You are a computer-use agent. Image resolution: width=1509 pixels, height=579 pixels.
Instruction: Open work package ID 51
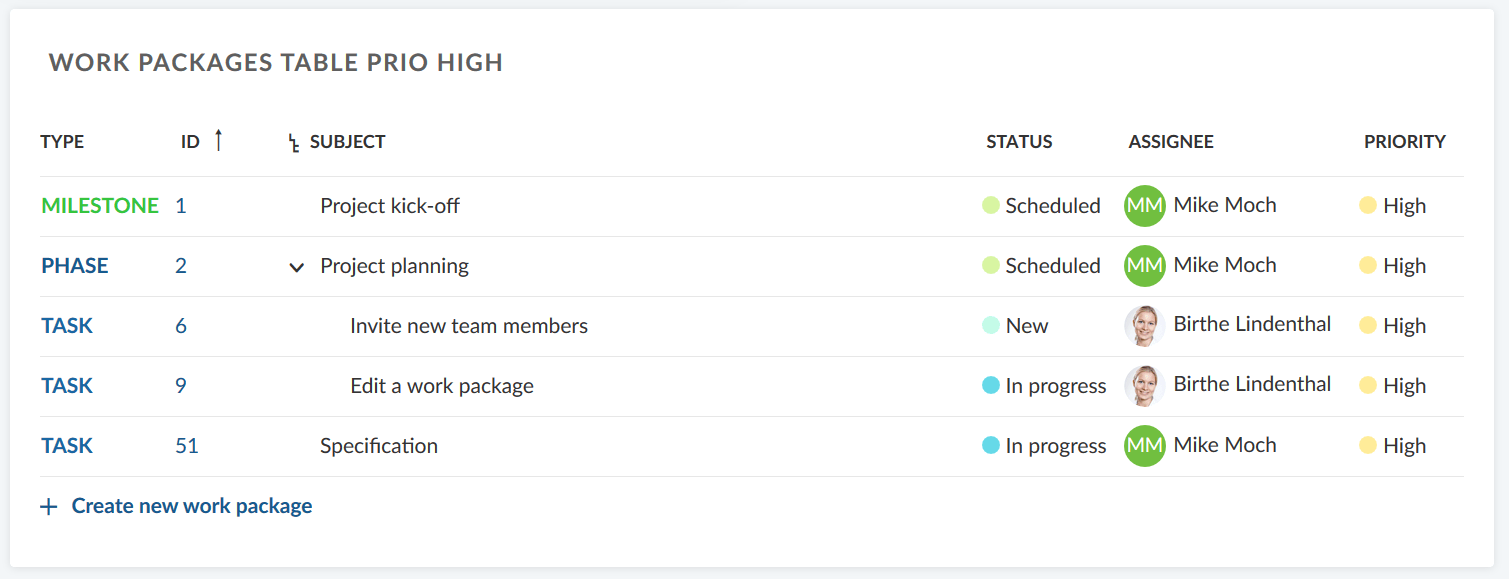tap(186, 446)
